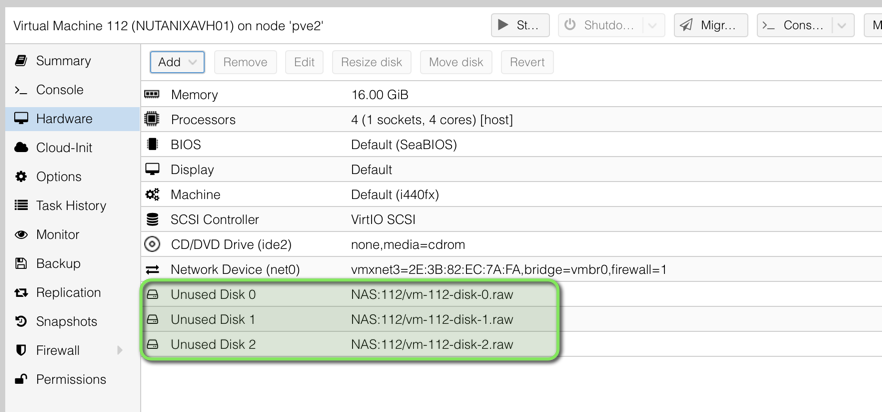
Task: Start the virtual machine
Action: [520, 25]
